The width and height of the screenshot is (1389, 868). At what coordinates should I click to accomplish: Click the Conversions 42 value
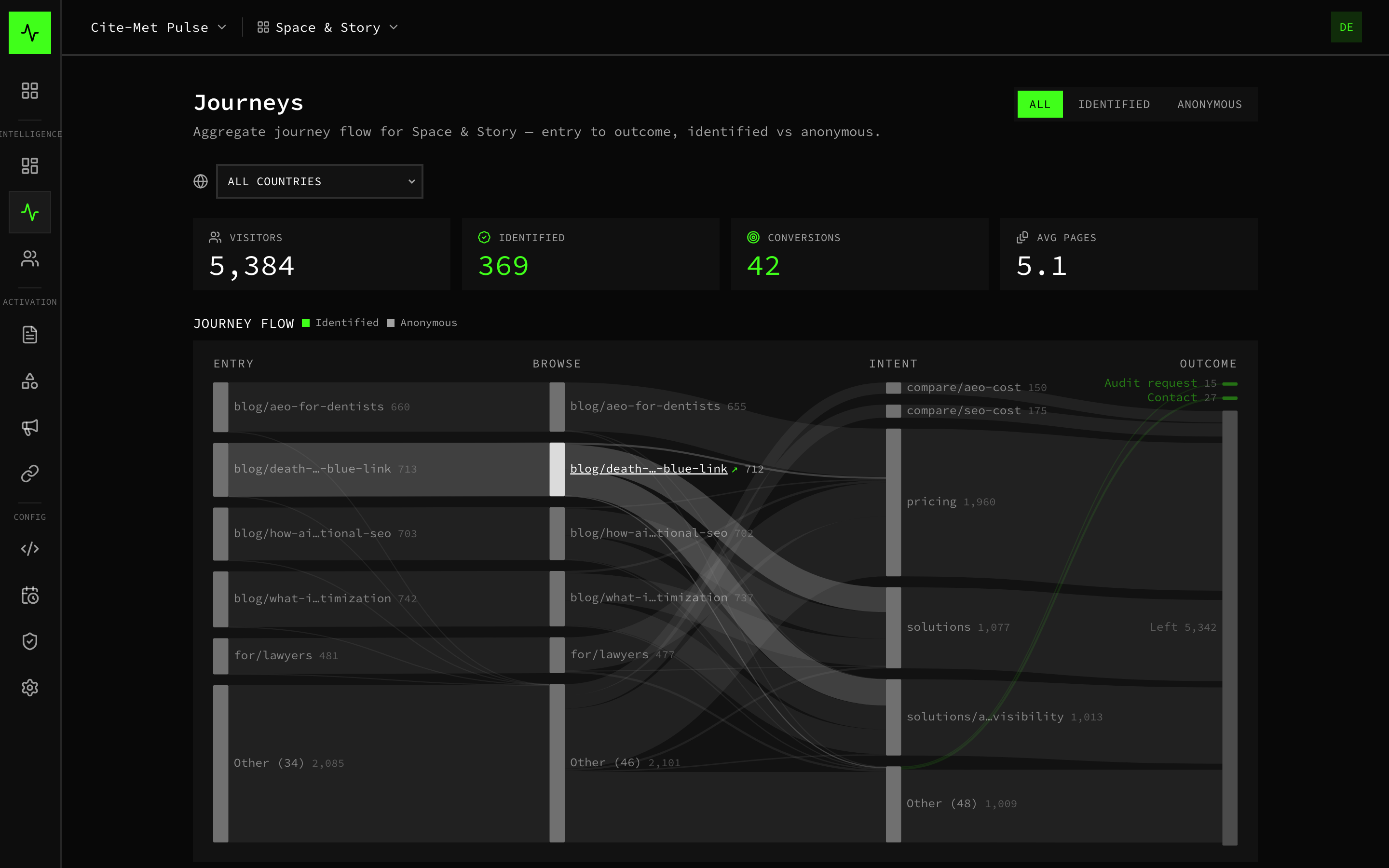(x=763, y=266)
